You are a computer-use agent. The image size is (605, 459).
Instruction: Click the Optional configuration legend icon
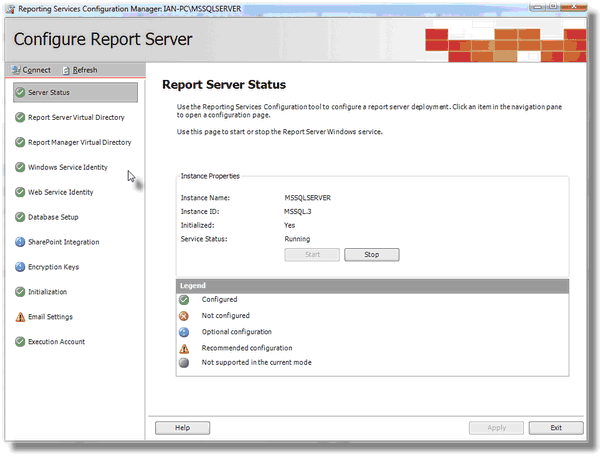pos(184,332)
